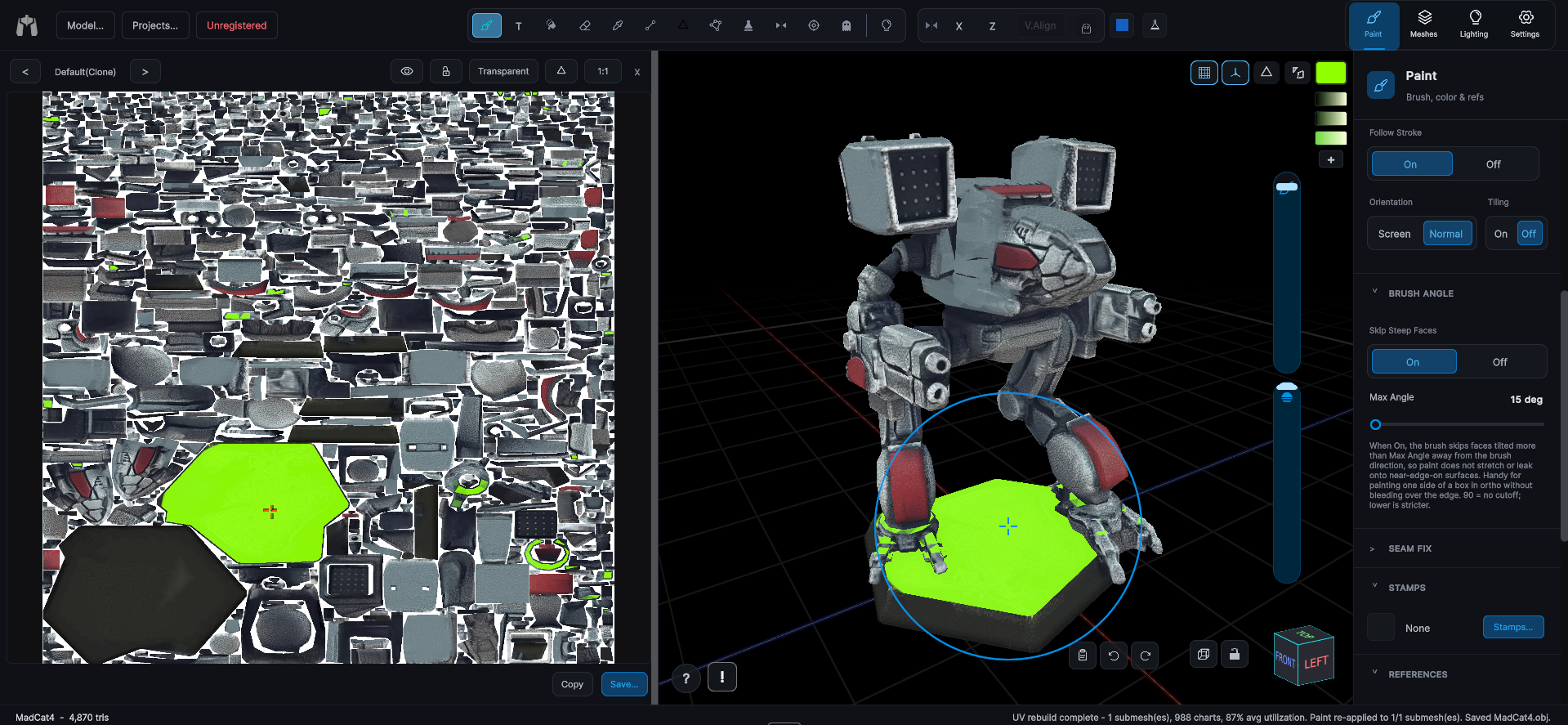Screen dimensions: 1568x725
Task: Go to next texture with right arrow
Action: pyautogui.click(x=145, y=71)
